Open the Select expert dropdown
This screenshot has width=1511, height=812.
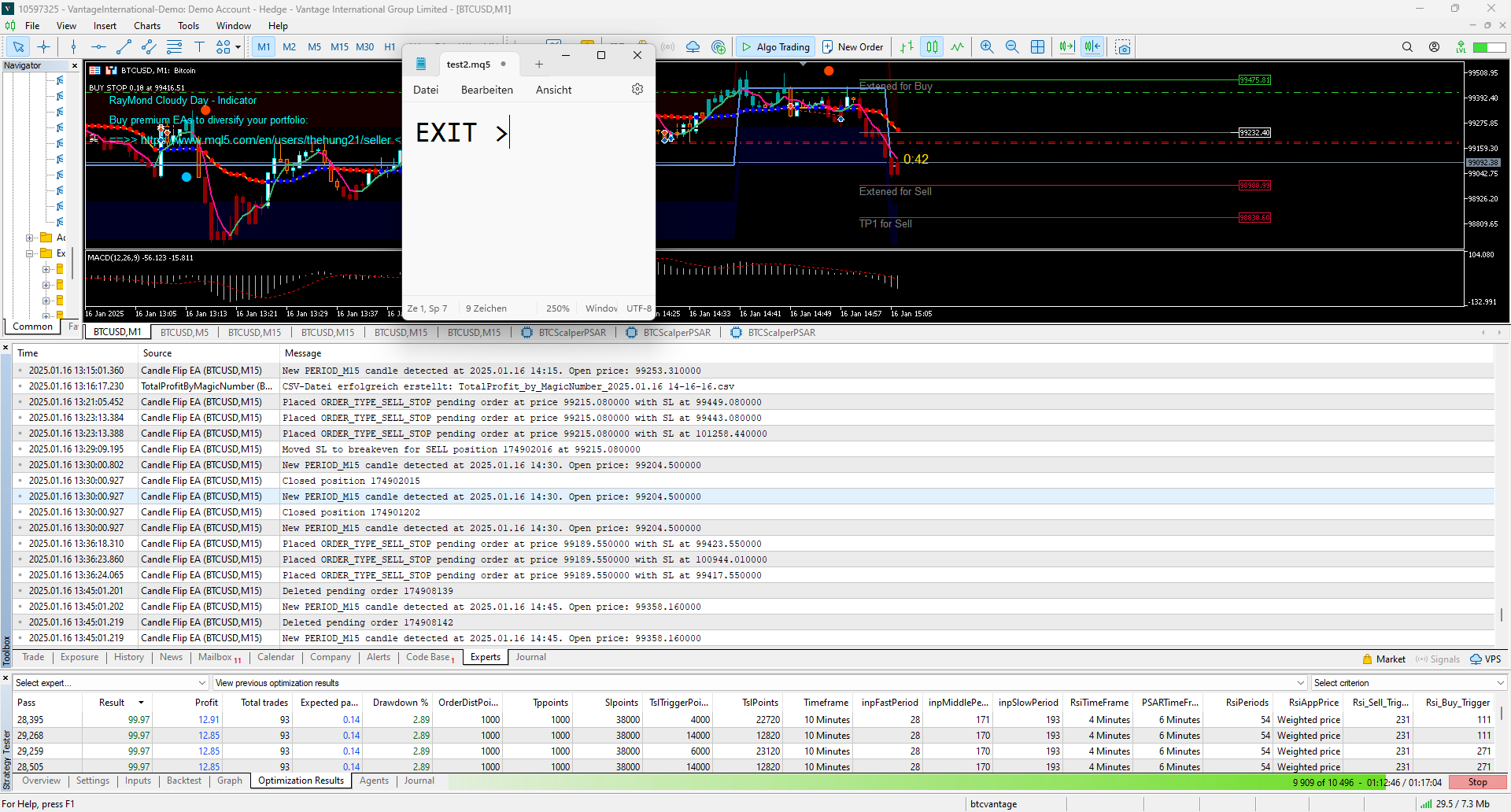111,683
